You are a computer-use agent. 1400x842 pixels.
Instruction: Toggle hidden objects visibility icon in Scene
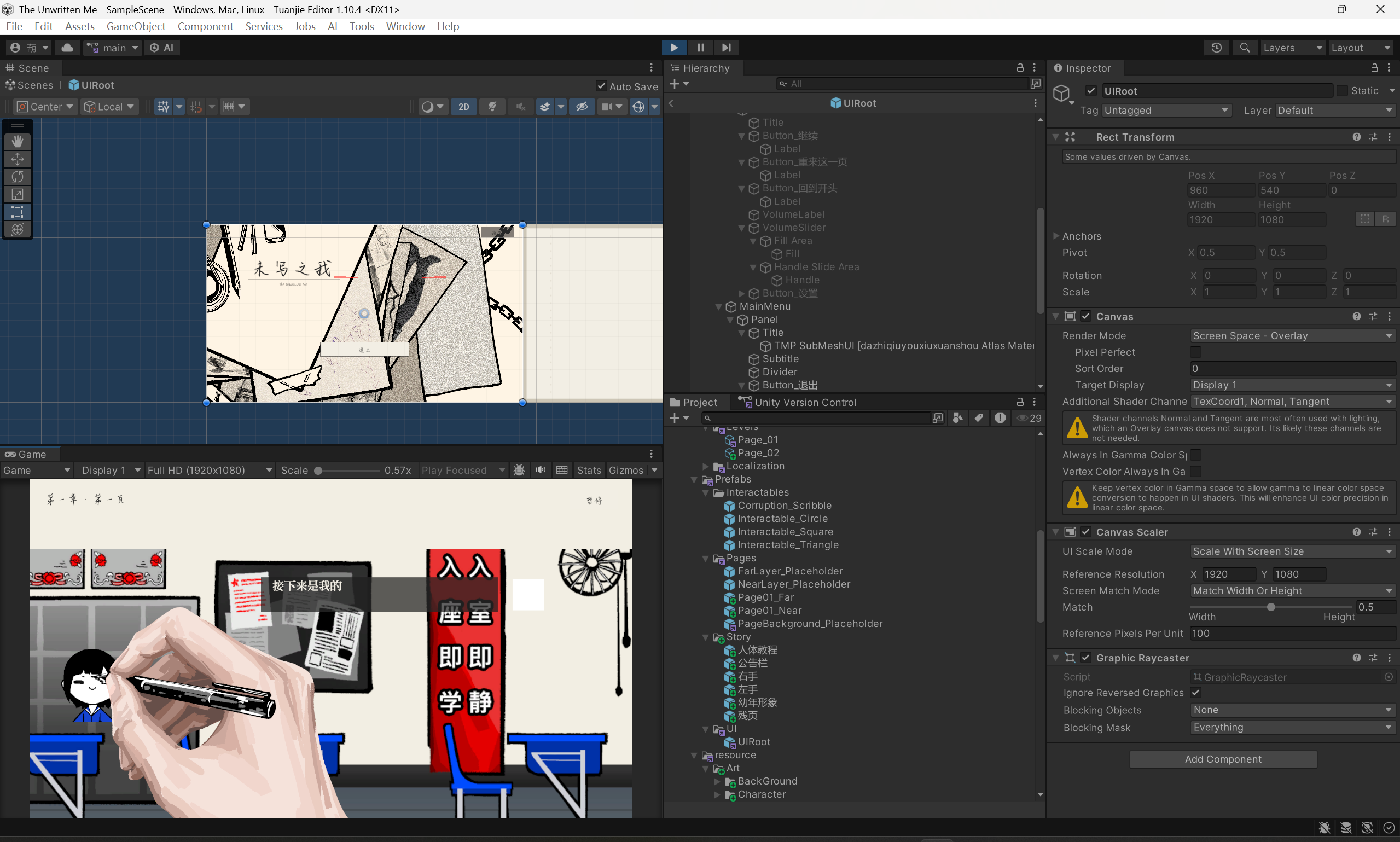click(582, 107)
